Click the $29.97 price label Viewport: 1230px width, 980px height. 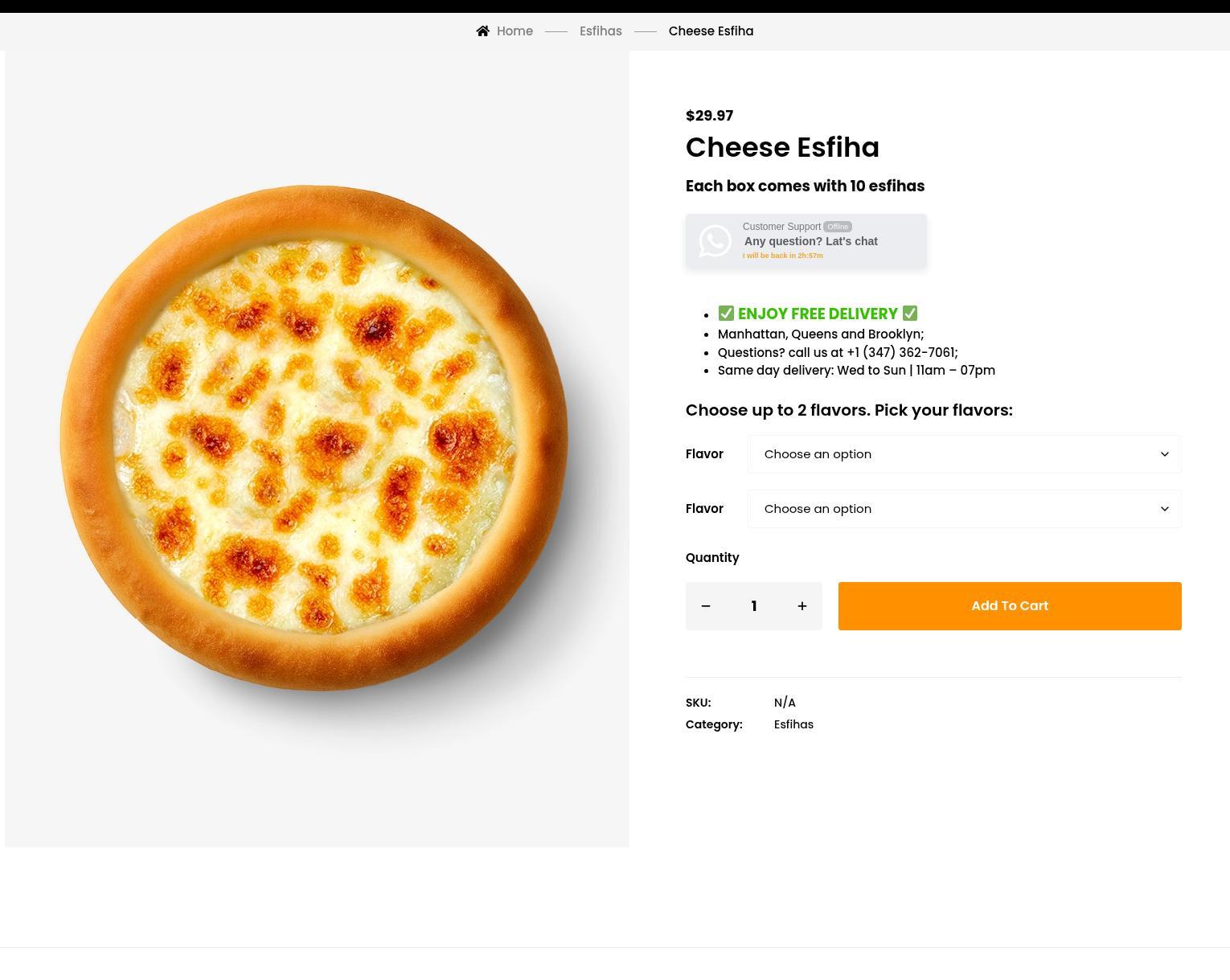tap(709, 116)
